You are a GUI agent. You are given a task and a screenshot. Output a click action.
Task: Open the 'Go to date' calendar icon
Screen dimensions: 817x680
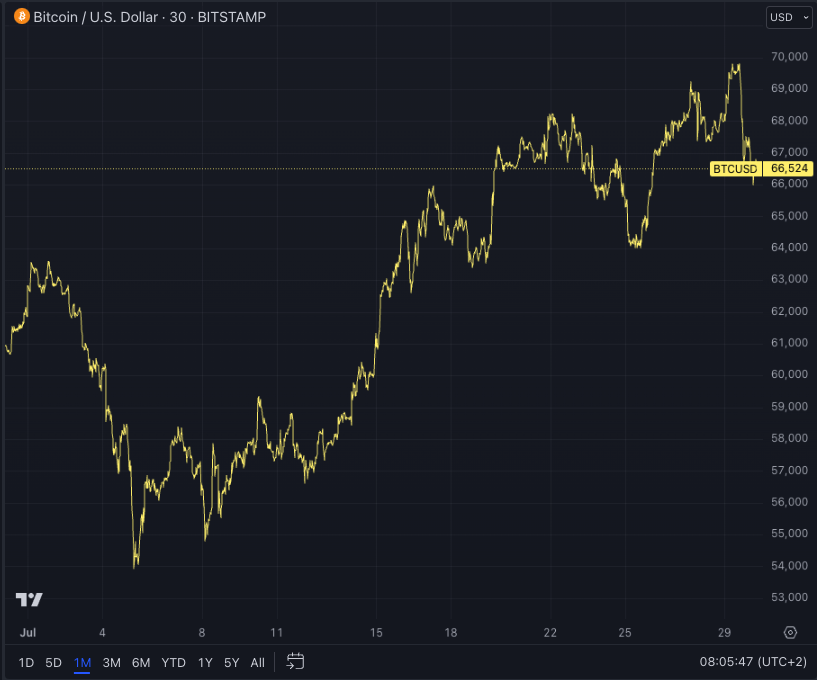(x=294, y=662)
